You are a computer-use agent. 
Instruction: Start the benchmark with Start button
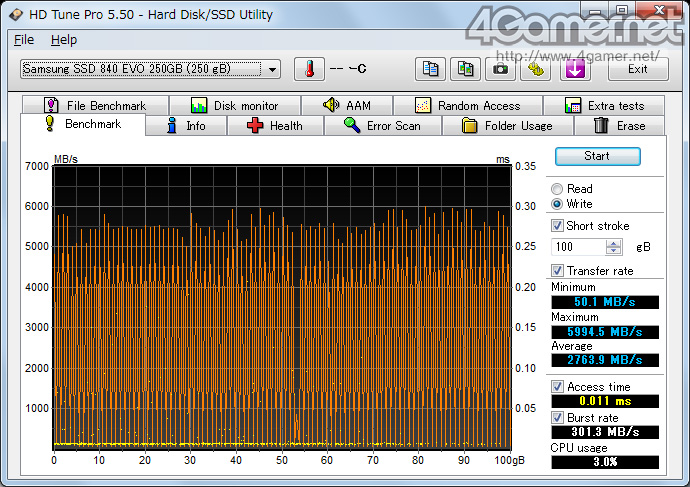pos(597,156)
